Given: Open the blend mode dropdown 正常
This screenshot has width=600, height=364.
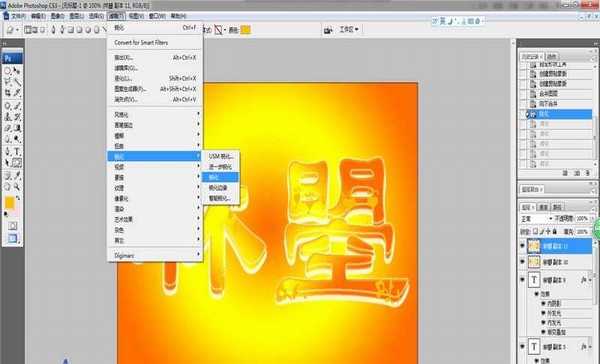Looking at the screenshot, I should (536, 219).
